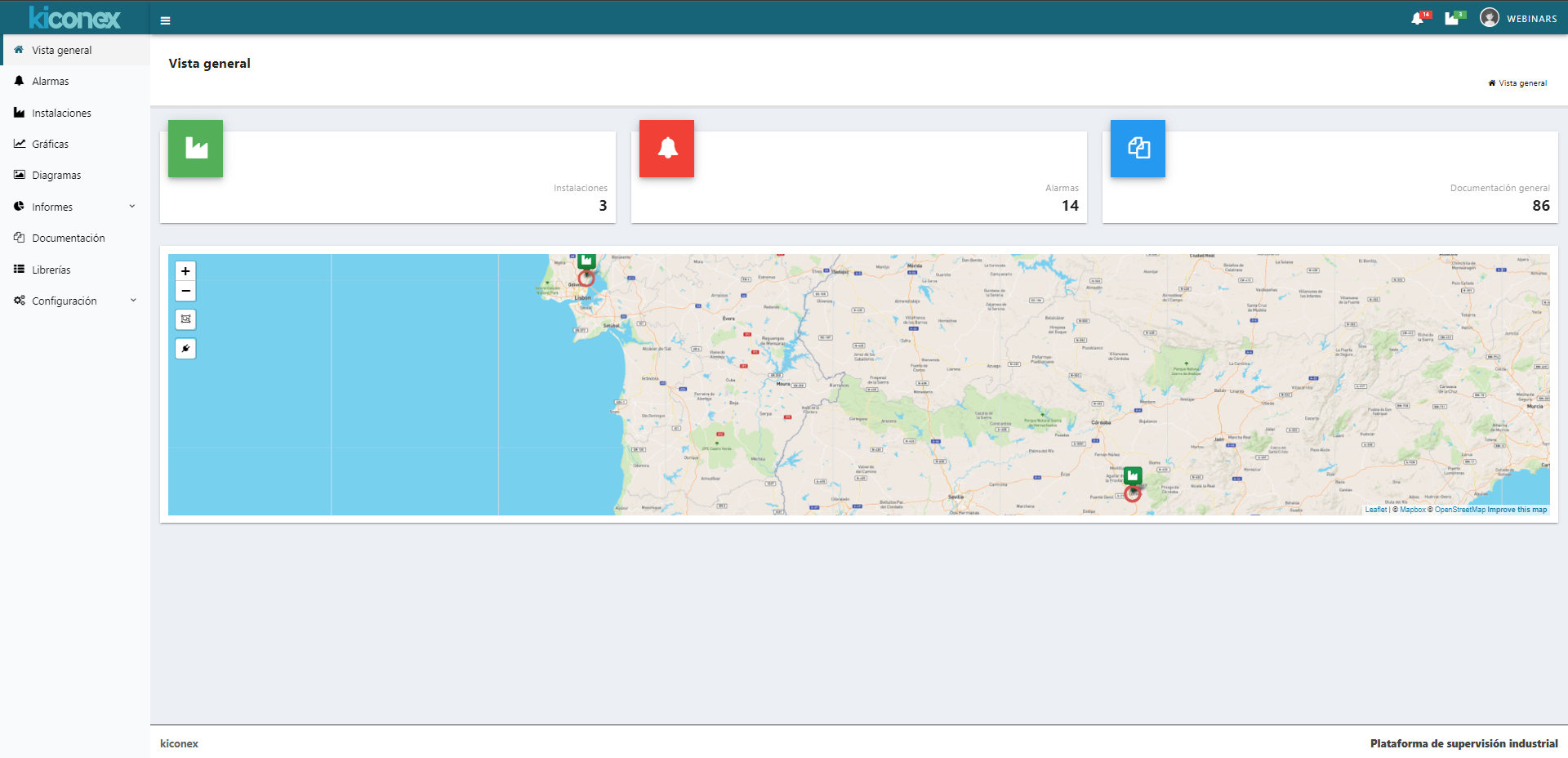Toggle the hamburger sidebar menu

click(x=165, y=20)
